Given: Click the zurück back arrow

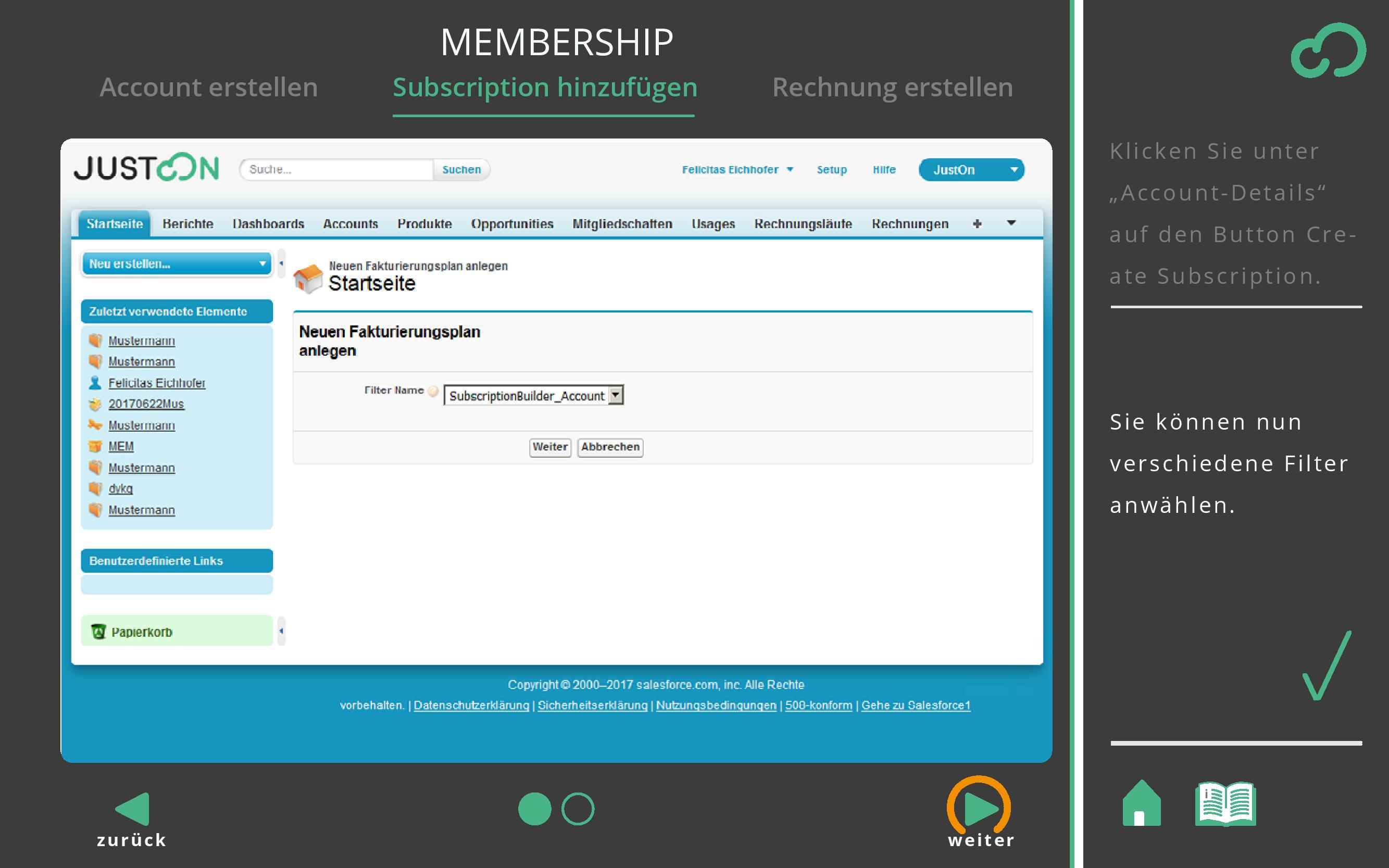Looking at the screenshot, I should pos(133,809).
